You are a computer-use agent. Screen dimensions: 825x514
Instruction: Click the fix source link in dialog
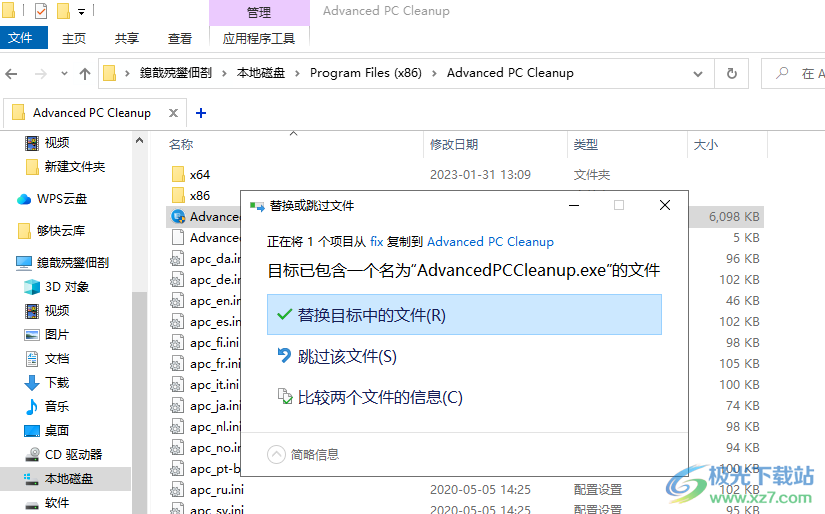coord(377,241)
